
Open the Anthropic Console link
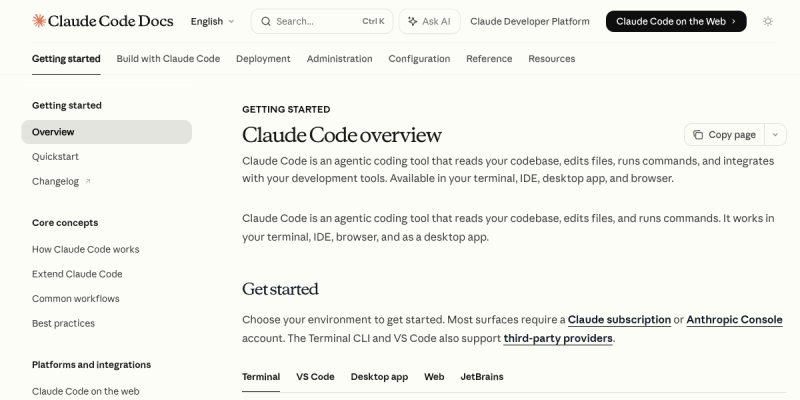[734, 320]
